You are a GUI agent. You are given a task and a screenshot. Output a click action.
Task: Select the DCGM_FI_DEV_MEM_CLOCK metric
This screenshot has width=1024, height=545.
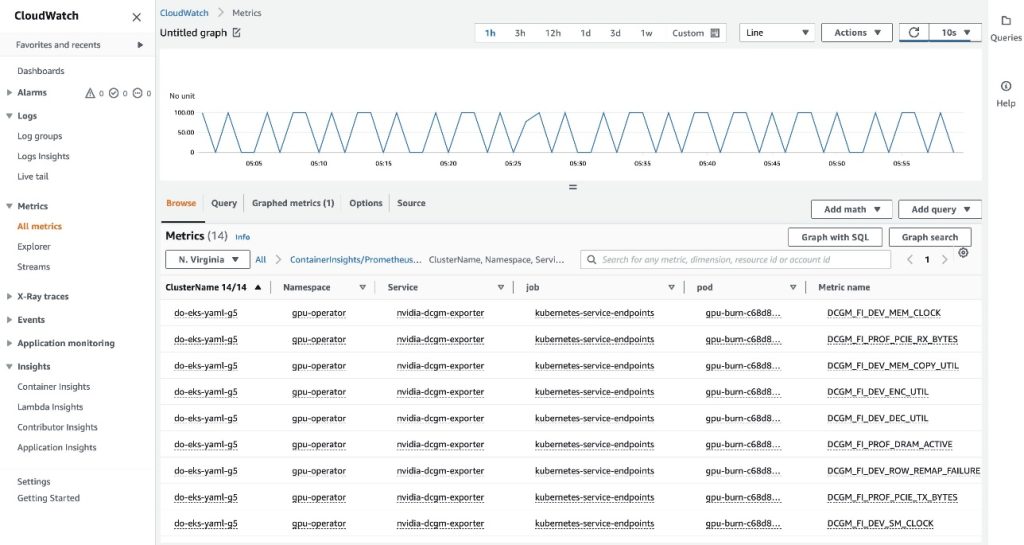click(x=884, y=313)
